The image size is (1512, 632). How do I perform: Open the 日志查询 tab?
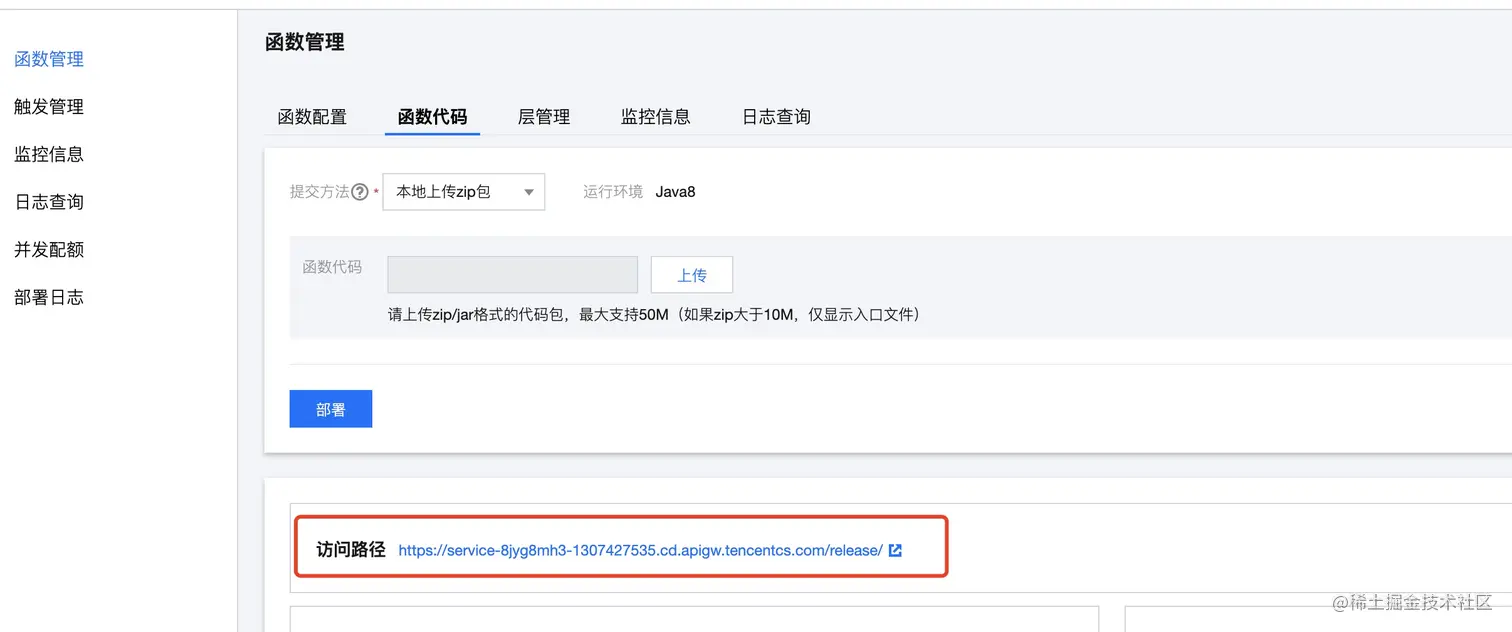(x=776, y=117)
